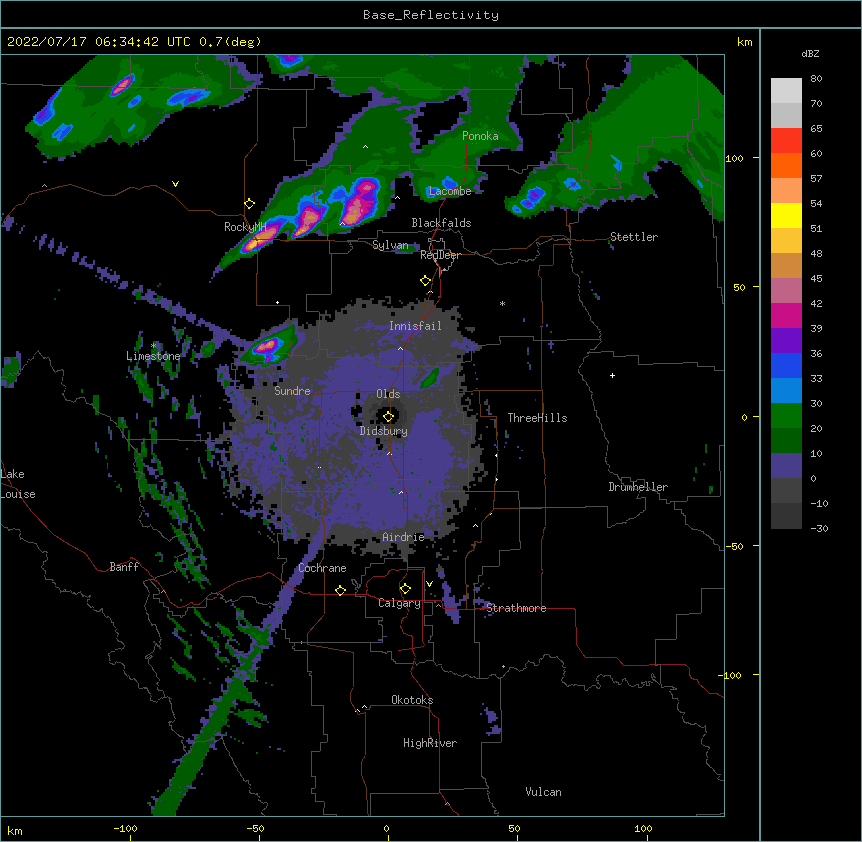Select the slate purple 10 dBZ swatch
Viewport: 862px width, 842px height.
point(786,466)
